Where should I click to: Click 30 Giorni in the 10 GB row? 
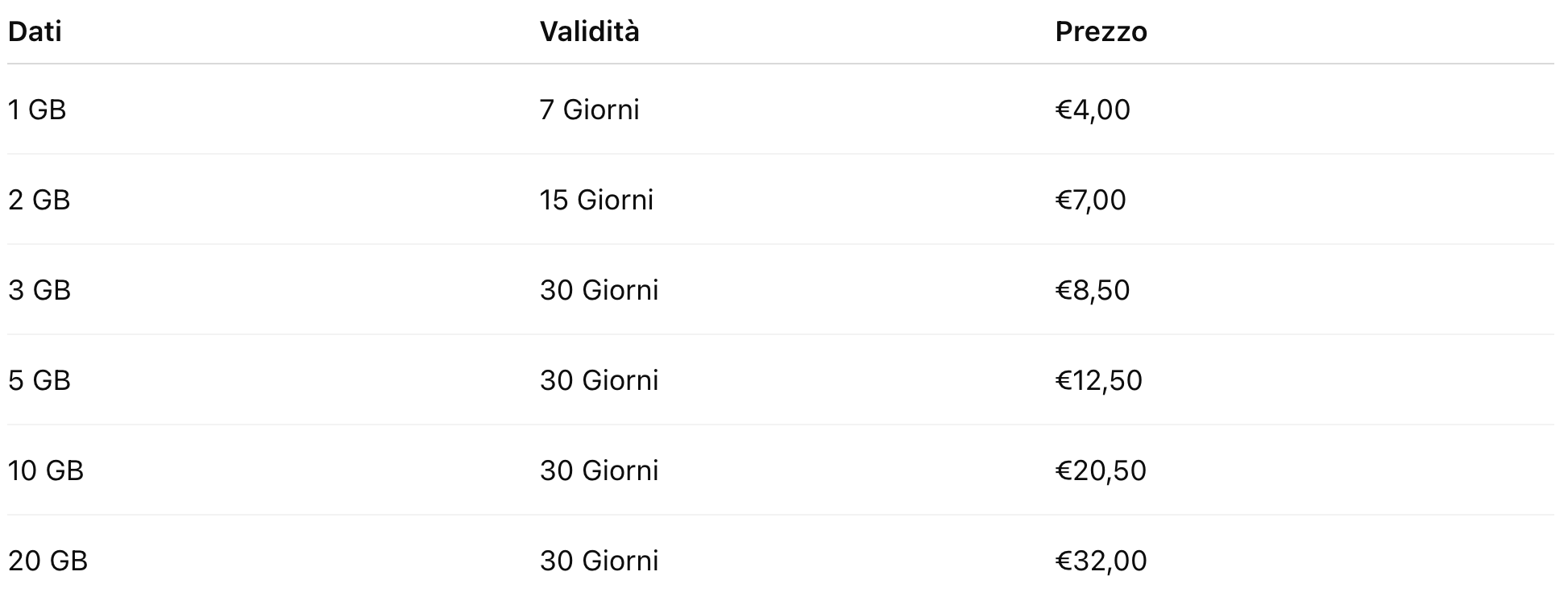(599, 470)
